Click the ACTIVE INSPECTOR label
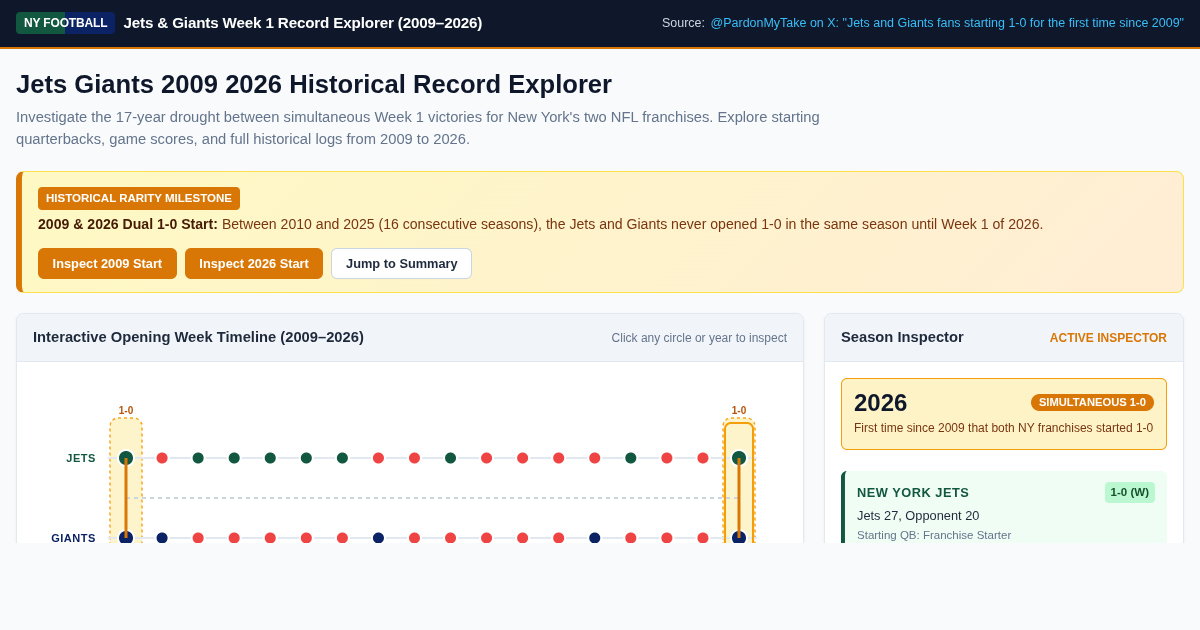The image size is (1200, 630). [x=1108, y=338]
